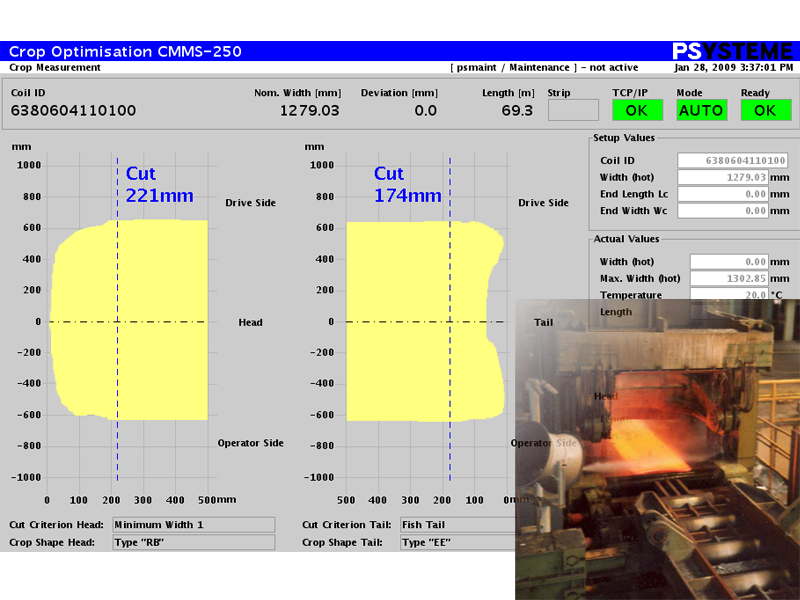
Task: Click the Operator Side label of head chart
Action: coord(251,443)
